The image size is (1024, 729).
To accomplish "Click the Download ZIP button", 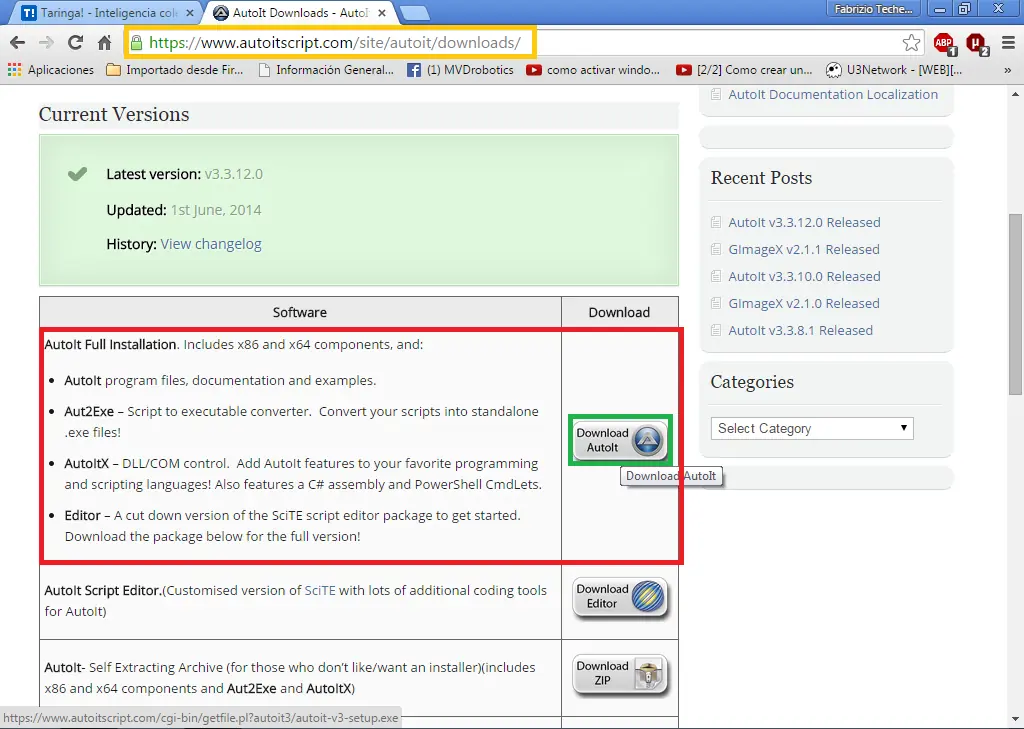I will click(x=620, y=673).
